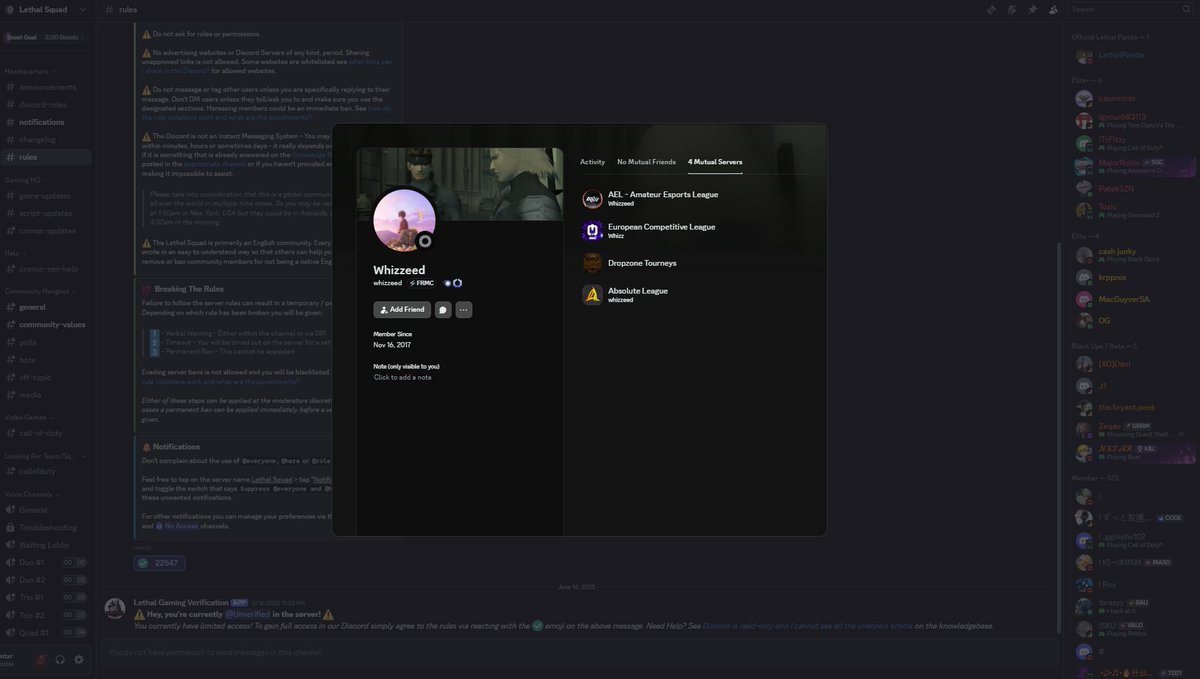Collapse the Voice Channels category

coord(30,494)
